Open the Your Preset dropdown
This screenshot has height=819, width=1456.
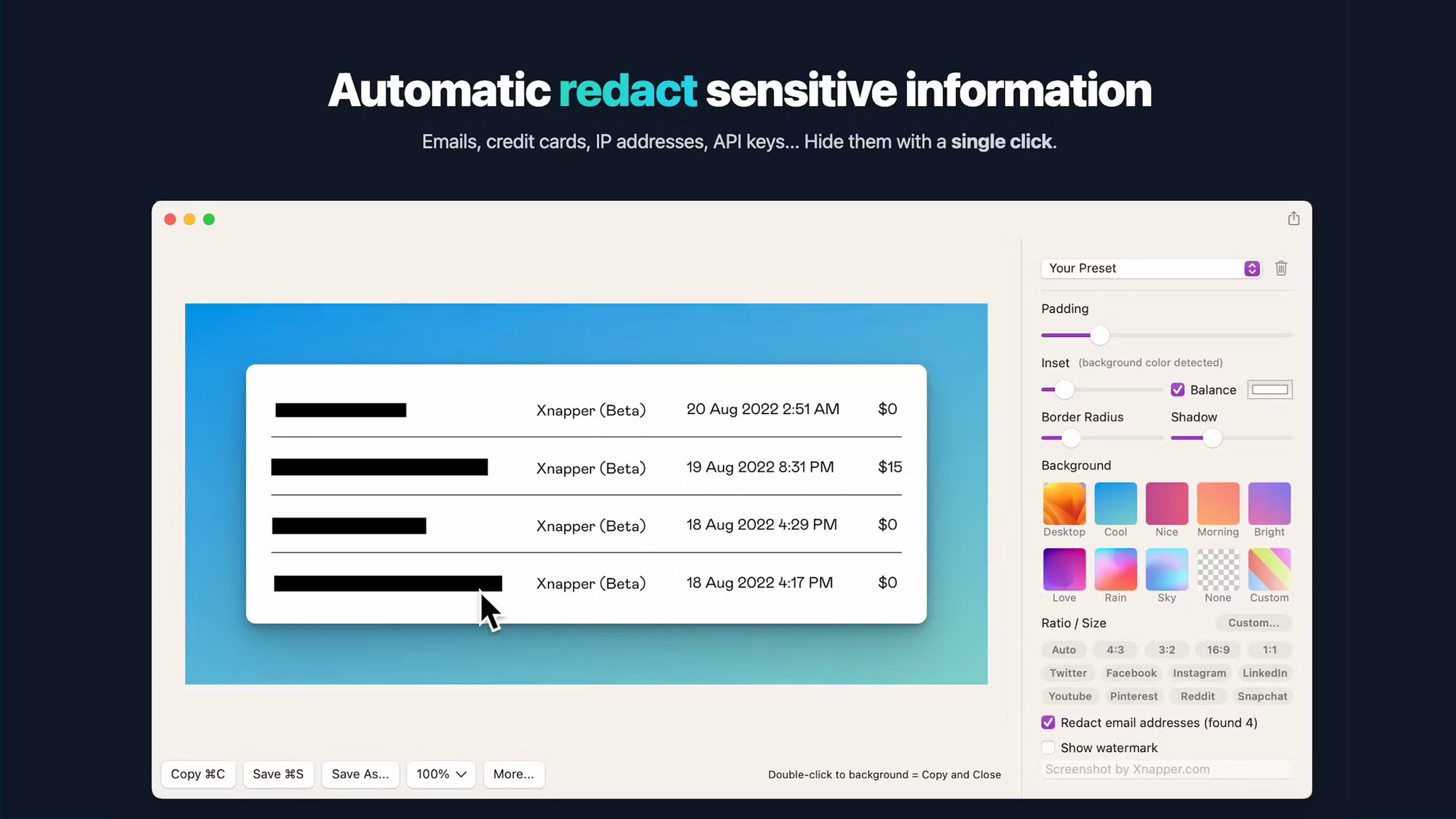[1150, 268]
